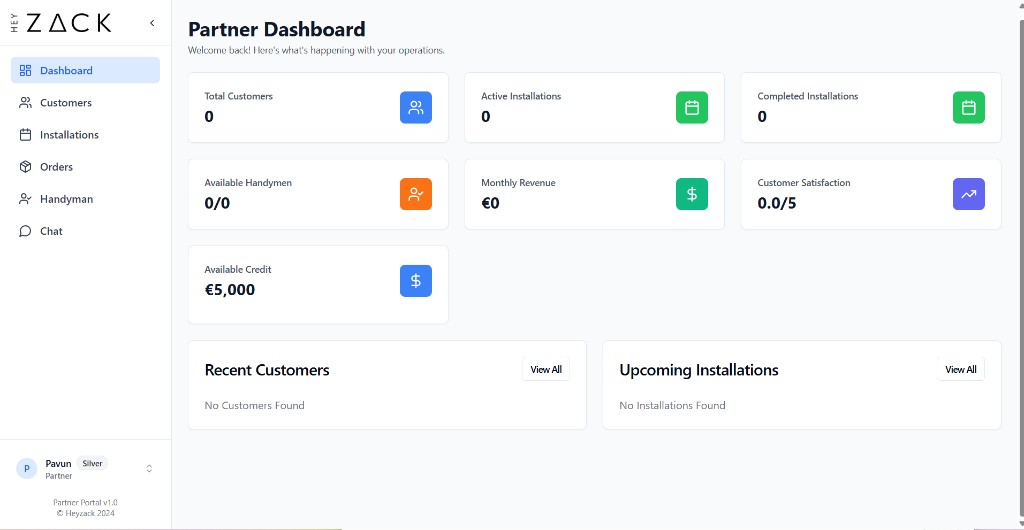This screenshot has height=530, width=1024.
Task: Click the HeyZack logo
Action: coord(61,23)
